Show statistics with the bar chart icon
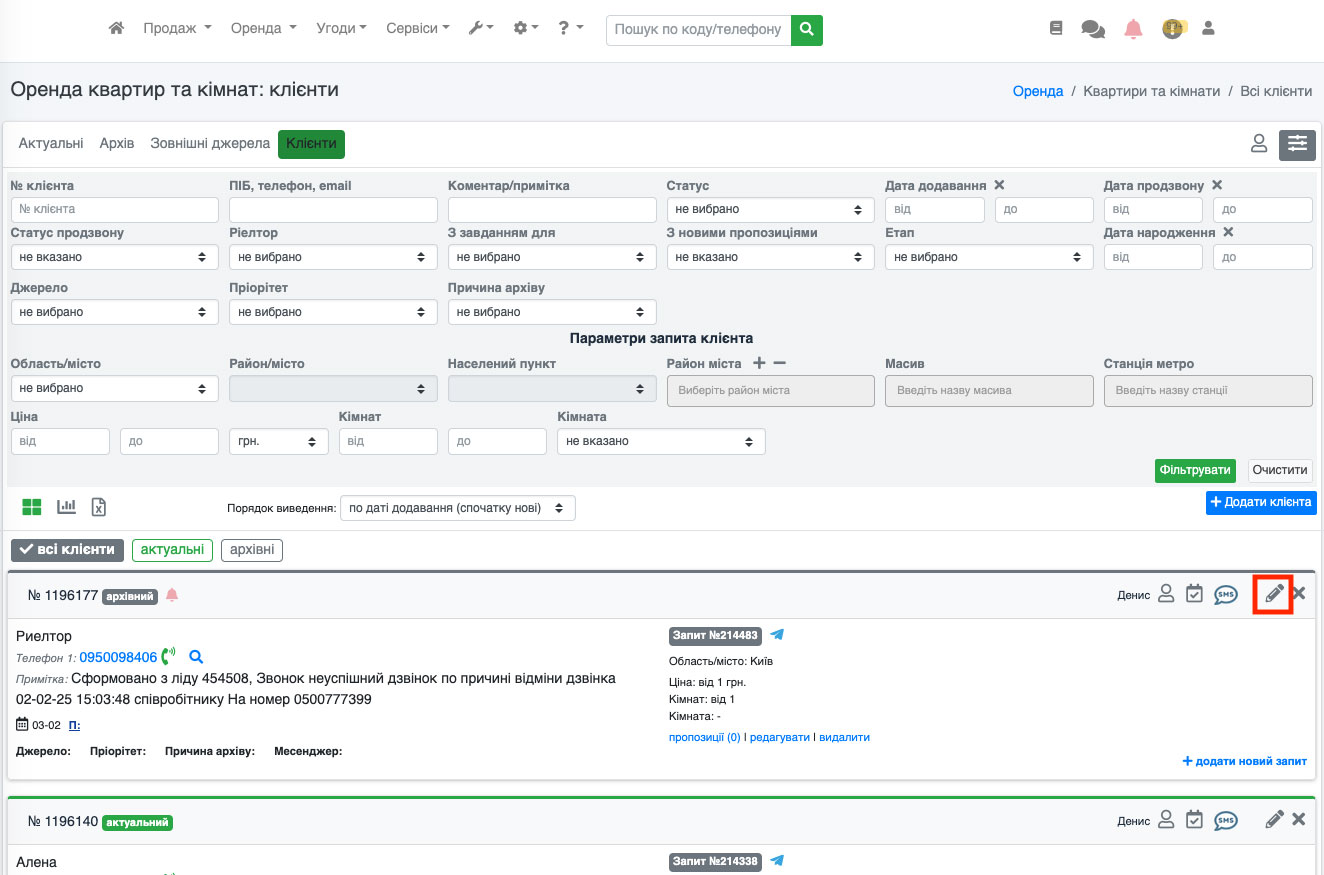This screenshot has width=1324, height=875. point(67,507)
